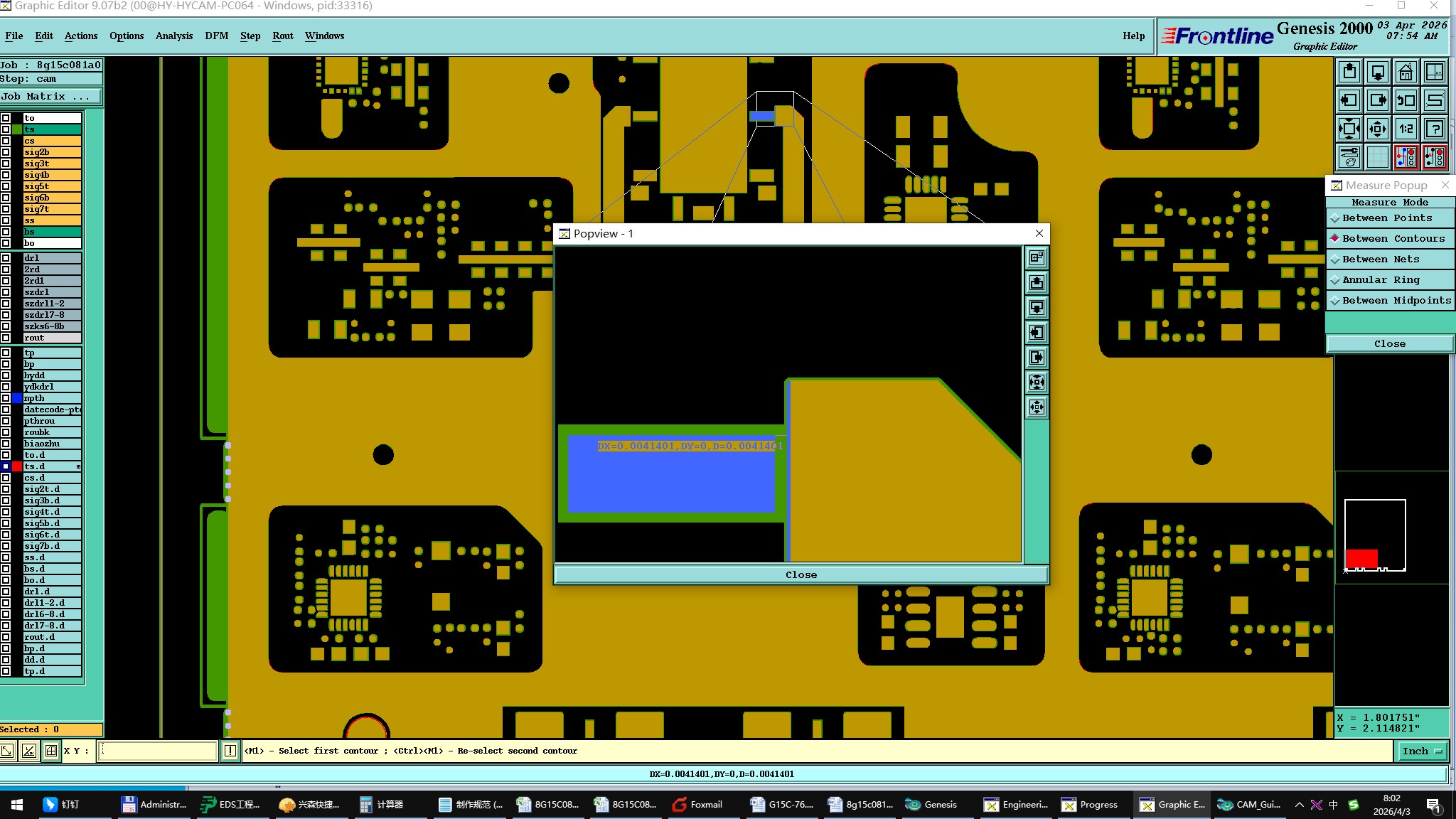
Task: Open the Inch units dropdown
Action: 1422,751
